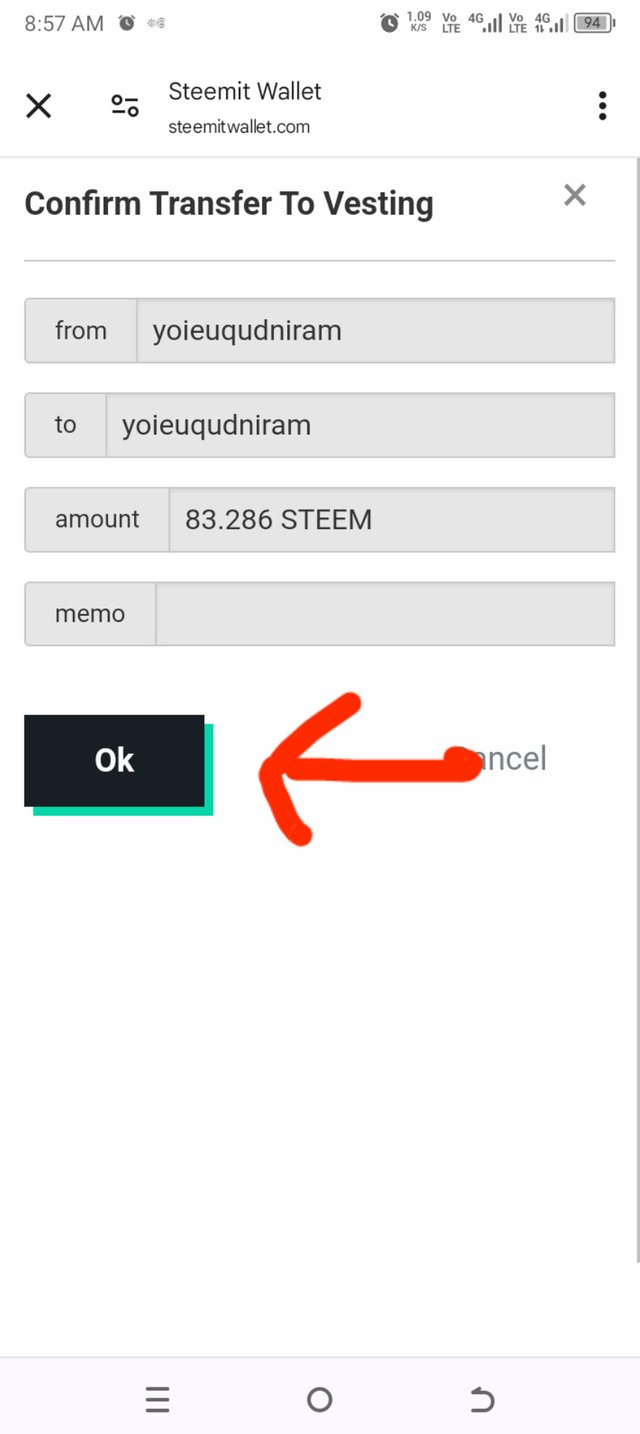Select the from account field

375,331
